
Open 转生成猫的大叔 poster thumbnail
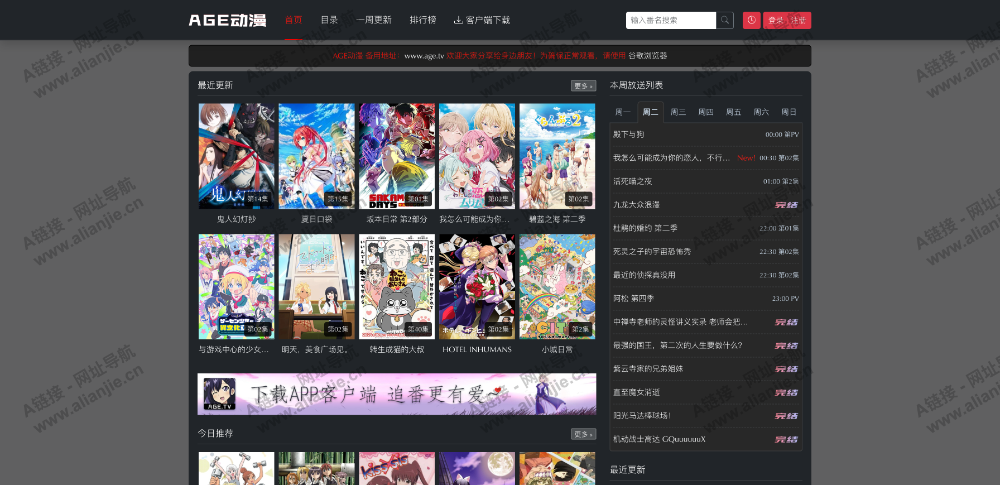397,287
